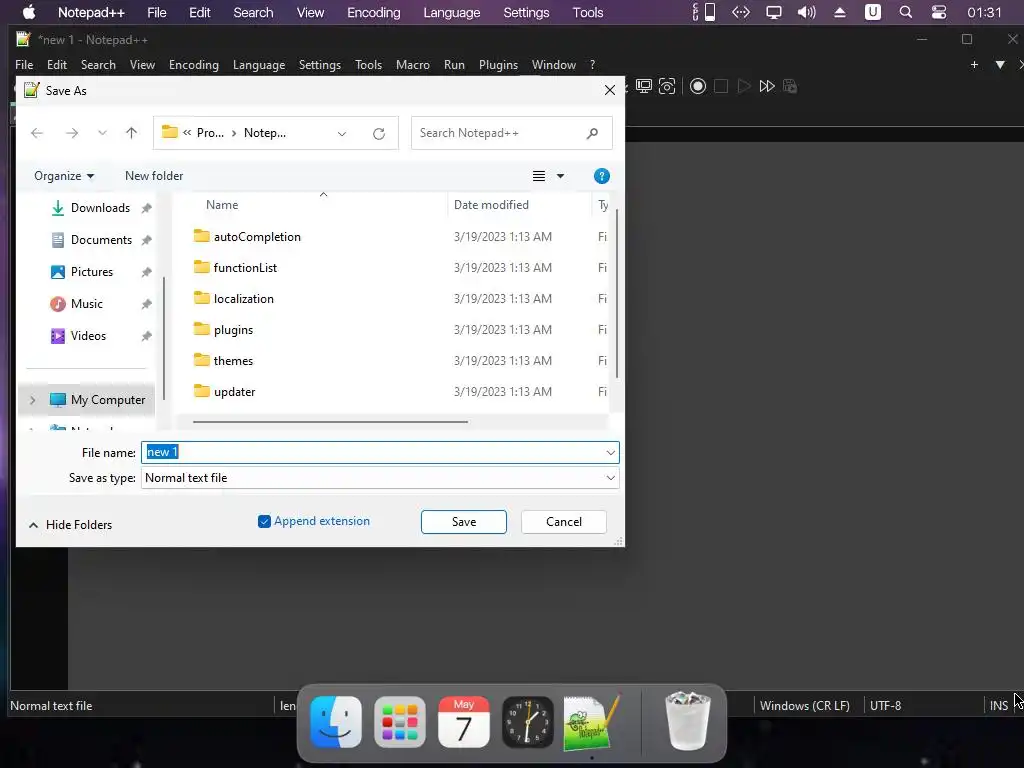The image size is (1024, 768).
Task: Sort by Date modified column
Action: coord(491,204)
